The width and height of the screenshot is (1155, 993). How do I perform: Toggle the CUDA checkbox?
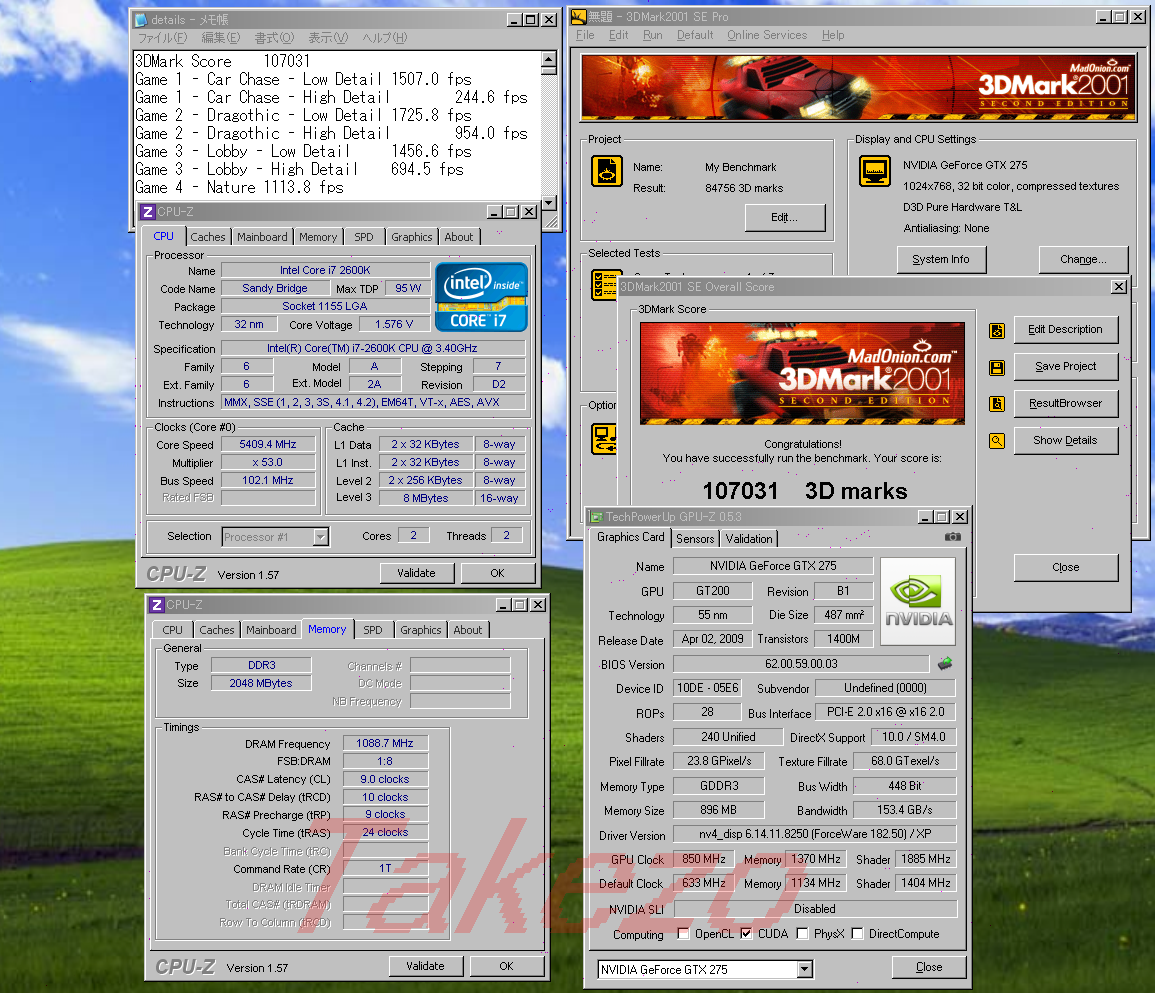746,933
